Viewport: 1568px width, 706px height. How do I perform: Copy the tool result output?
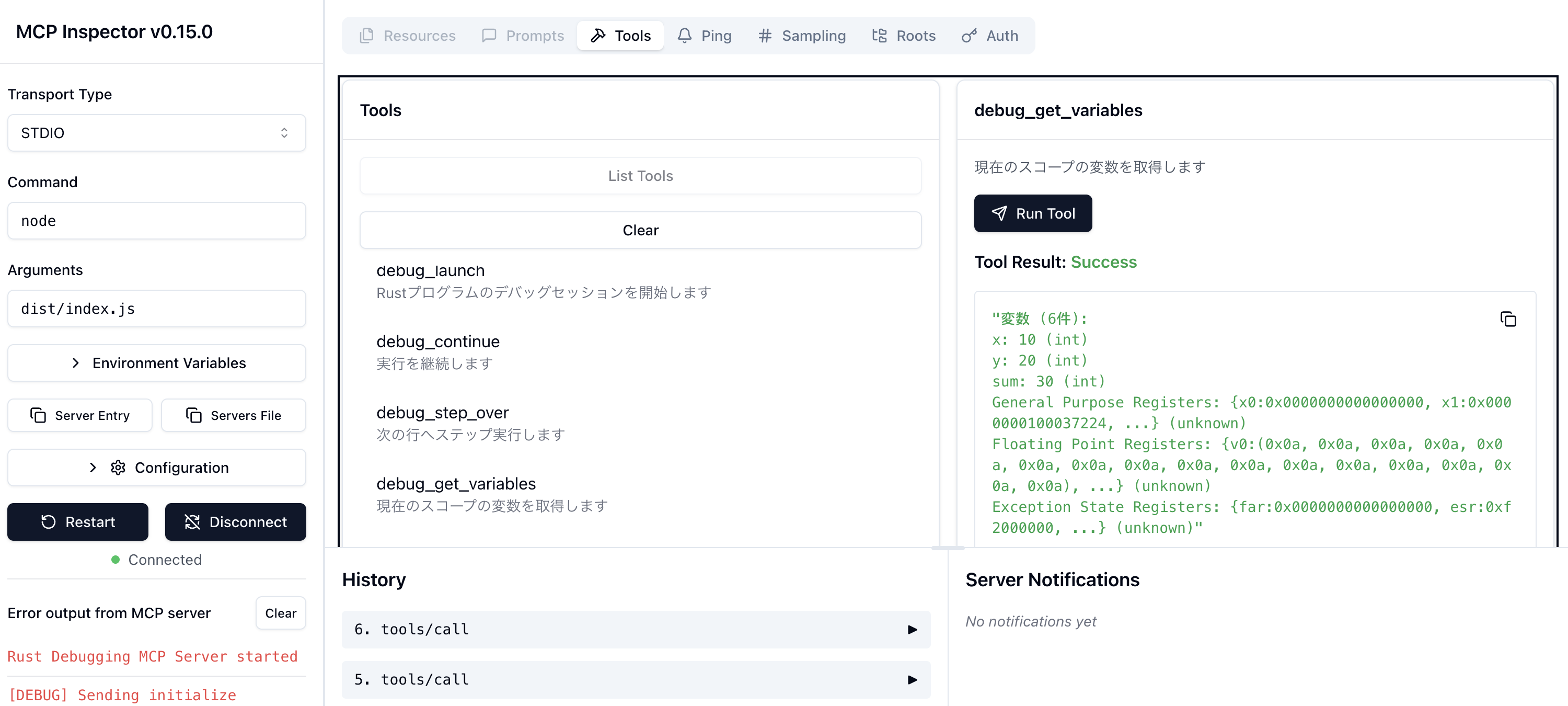1508,318
